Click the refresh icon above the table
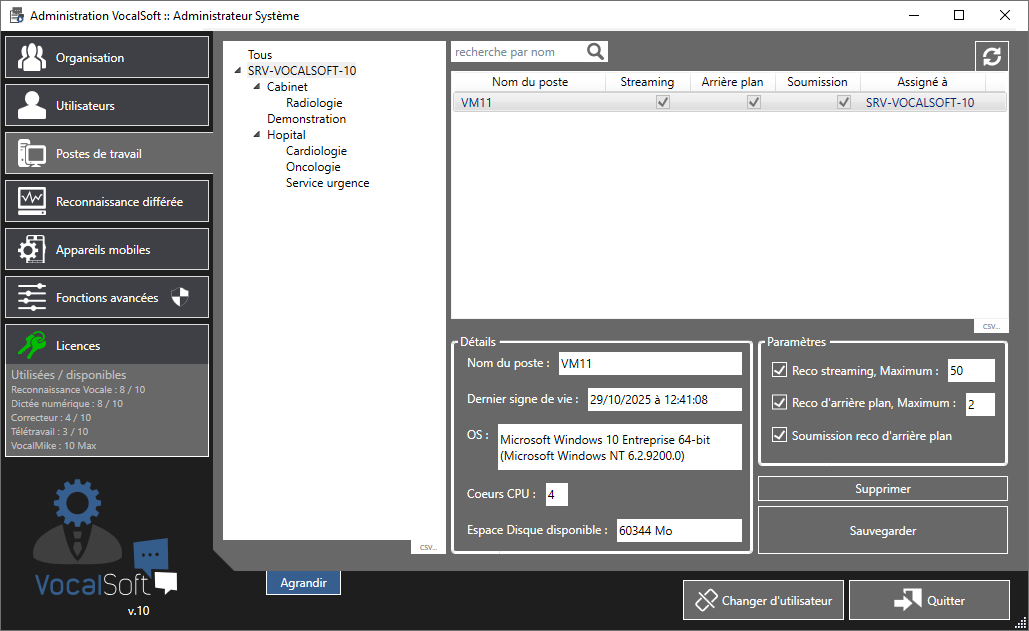The height and width of the screenshot is (631, 1029). (x=991, y=57)
